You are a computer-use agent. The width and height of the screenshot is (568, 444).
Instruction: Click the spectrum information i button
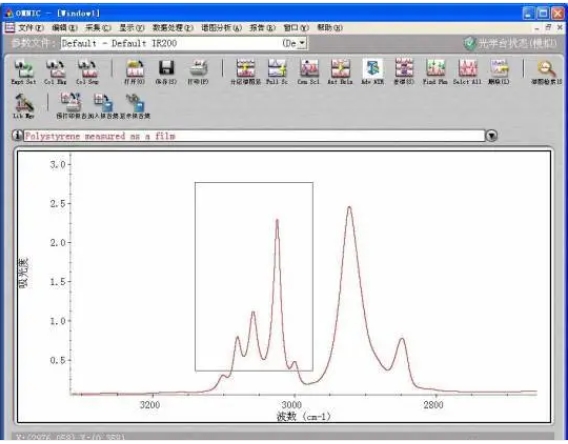pyautogui.click(x=17, y=135)
